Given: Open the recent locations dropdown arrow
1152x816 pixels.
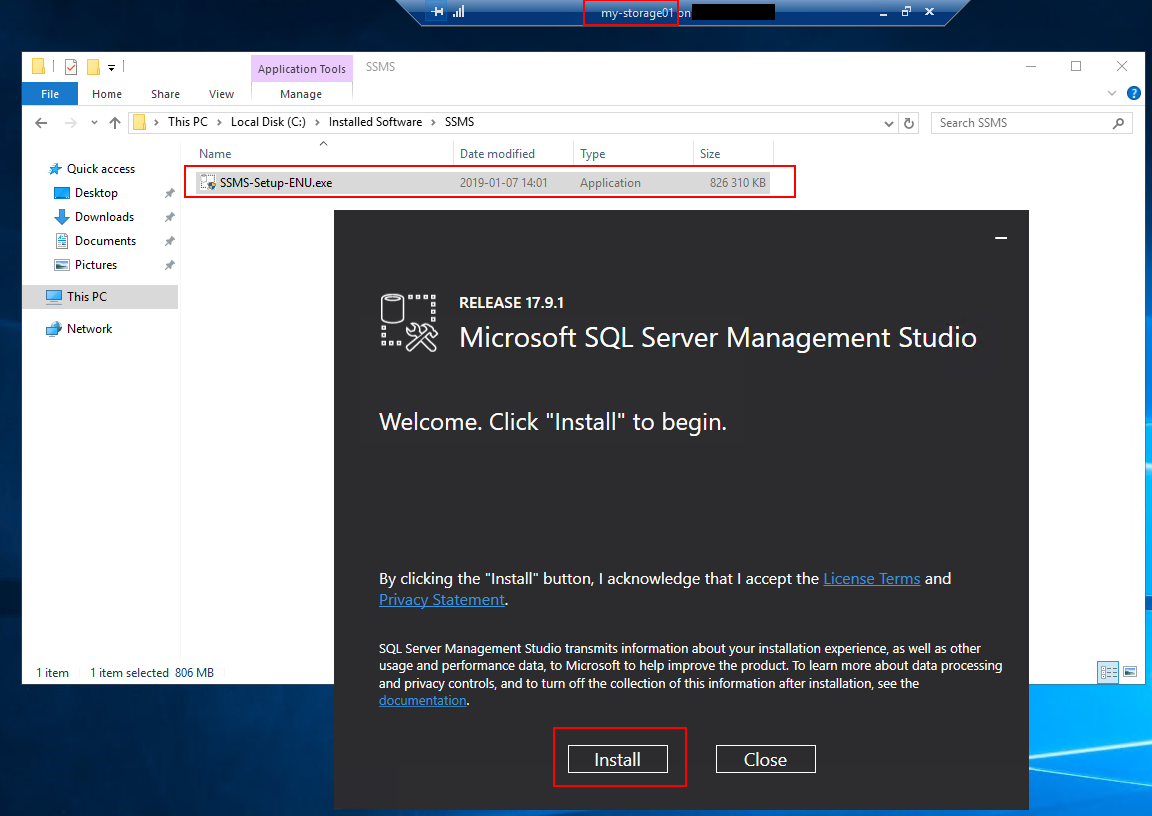Looking at the screenshot, I should (x=94, y=123).
